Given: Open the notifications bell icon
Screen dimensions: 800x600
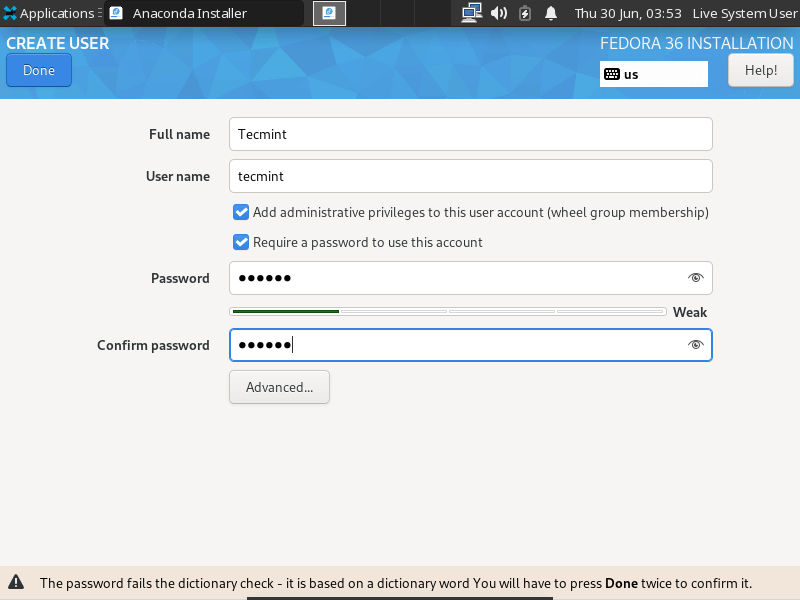Looking at the screenshot, I should click(551, 13).
